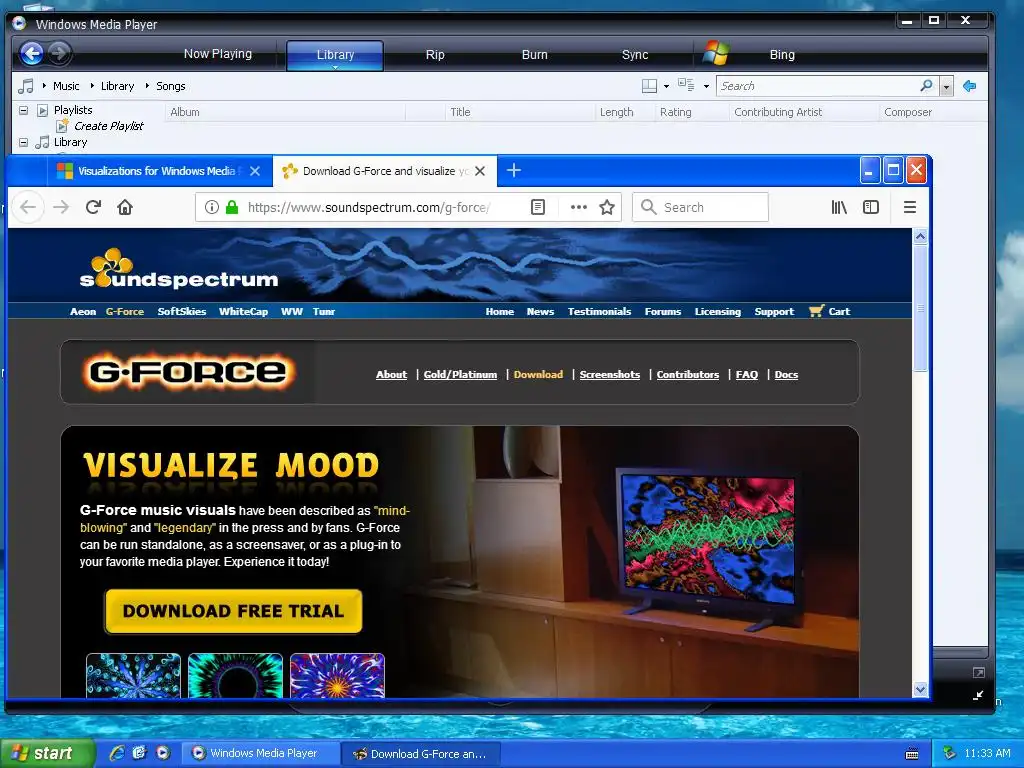The width and height of the screenshot is (1024, 768).
Task: Collapse the Playlists tree node
Action: click(24, 110)
